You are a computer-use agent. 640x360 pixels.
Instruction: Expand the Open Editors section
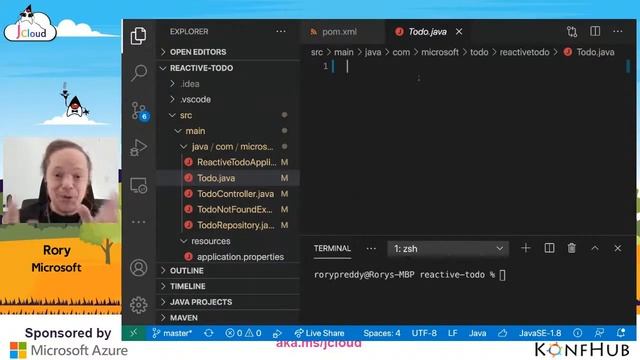point(229,52)
